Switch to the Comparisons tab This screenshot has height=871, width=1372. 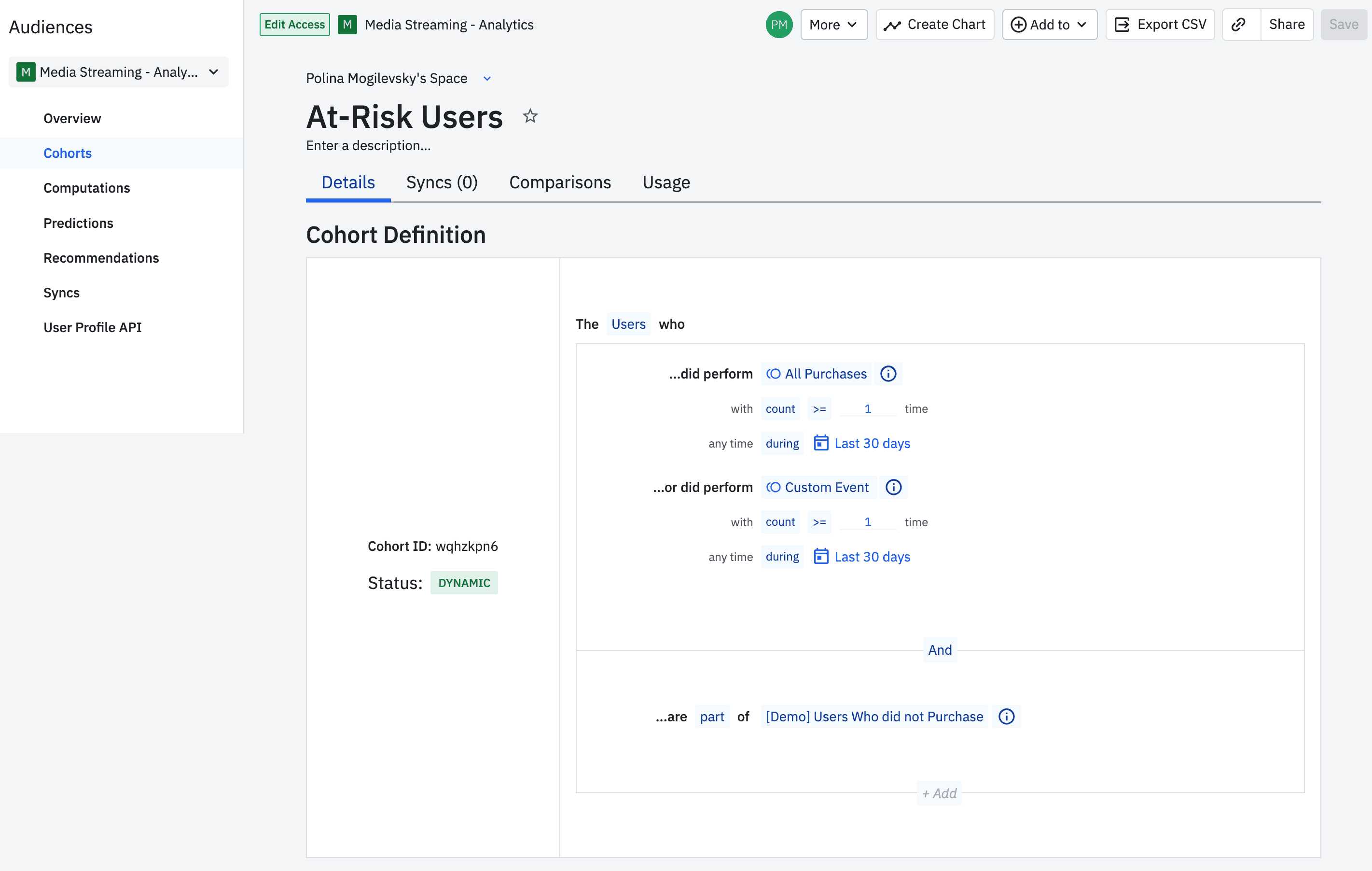coord(560,182)
